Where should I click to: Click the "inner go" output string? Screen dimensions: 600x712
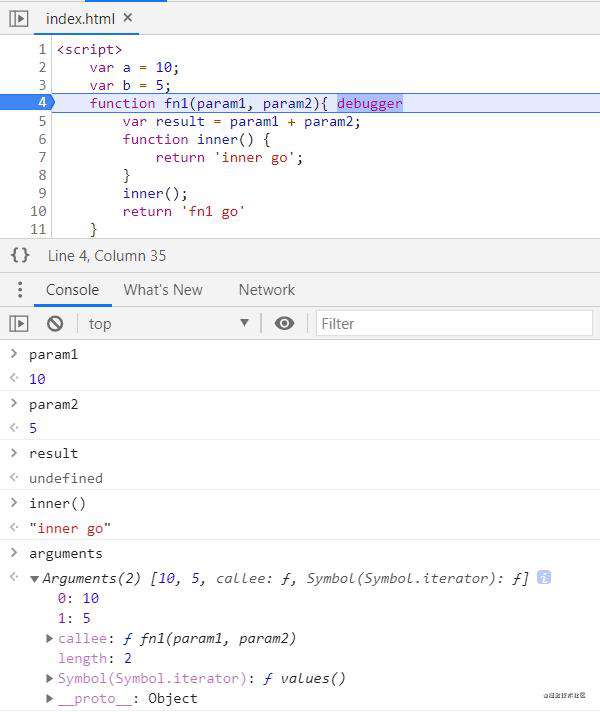pos(70,529)
